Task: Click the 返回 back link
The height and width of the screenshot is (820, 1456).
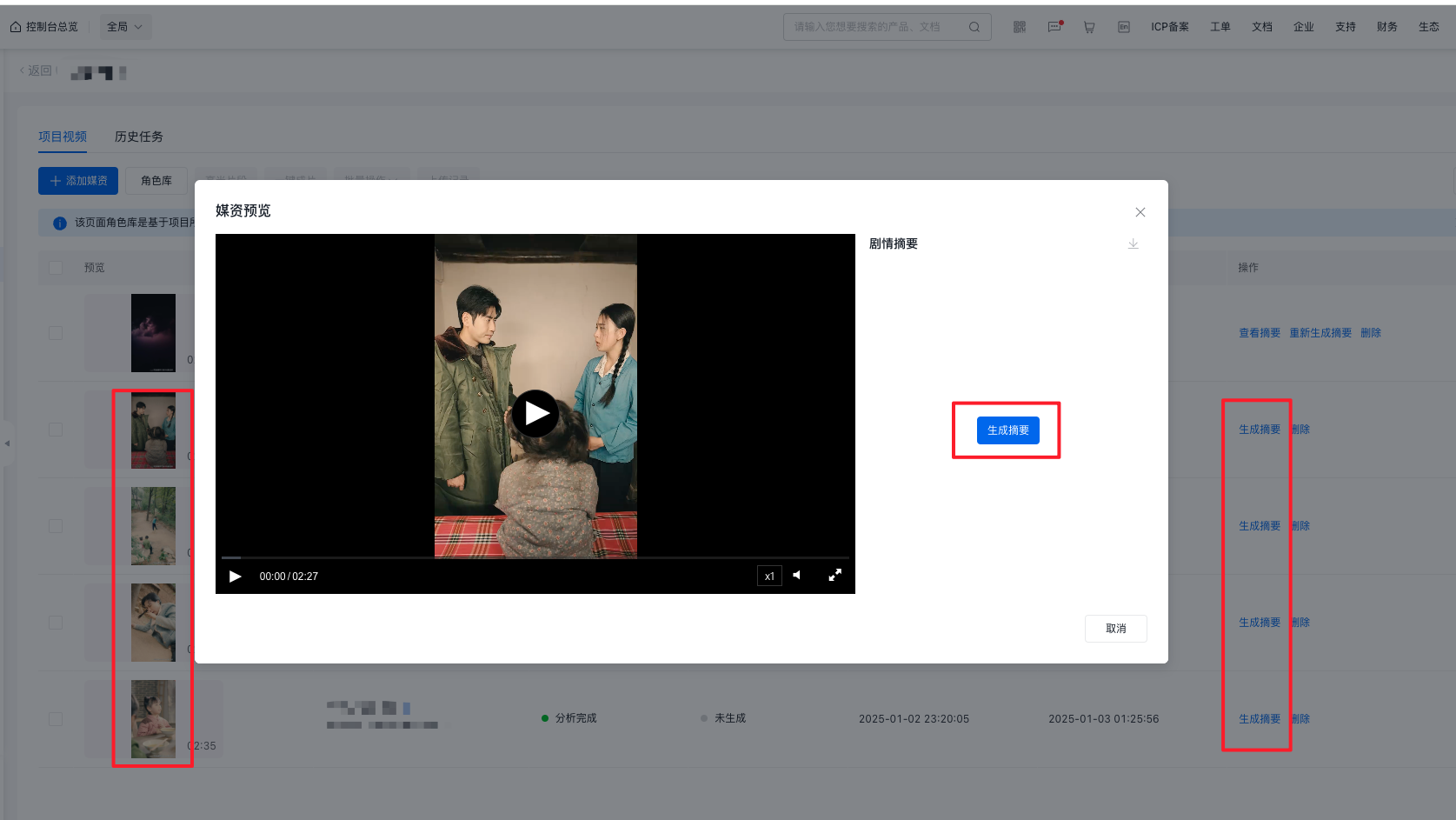Action: (37, 71)
